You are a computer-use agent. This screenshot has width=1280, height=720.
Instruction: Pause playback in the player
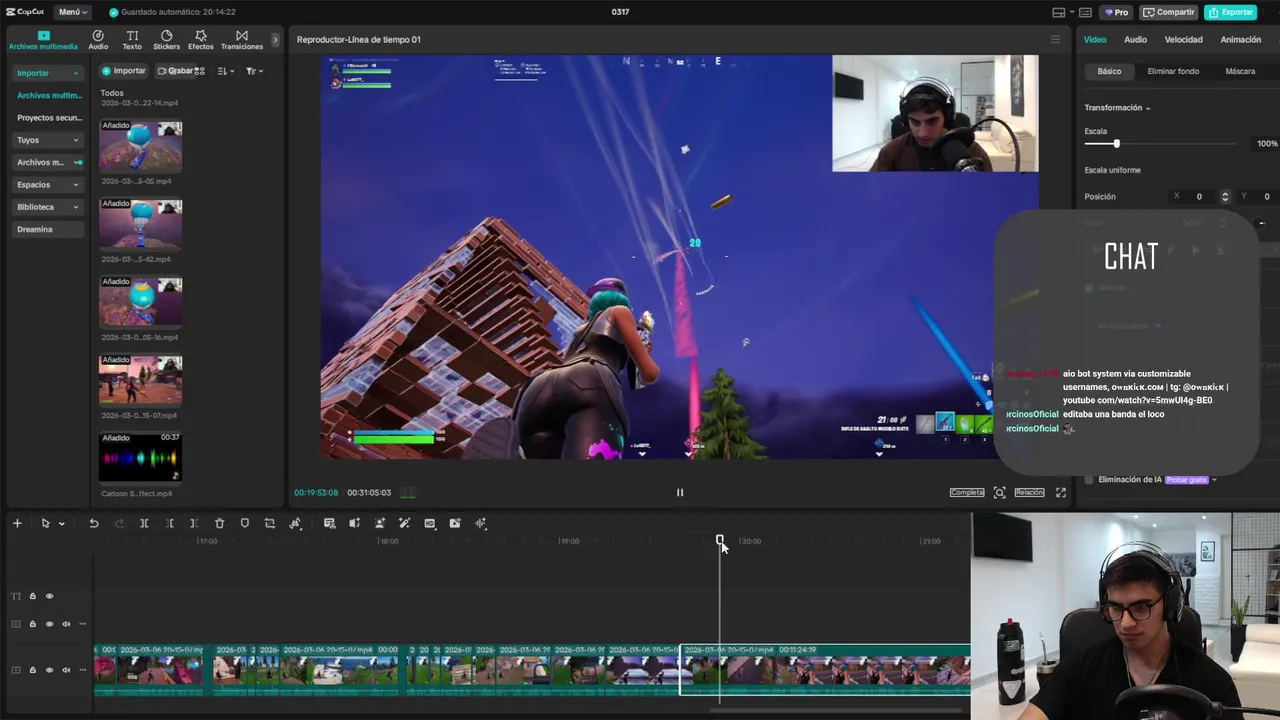tap(680, 492)
